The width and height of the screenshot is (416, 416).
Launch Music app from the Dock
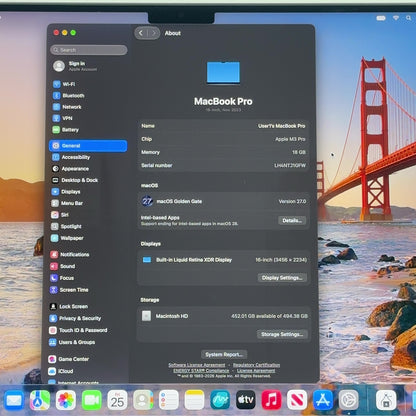click(271, 400)
